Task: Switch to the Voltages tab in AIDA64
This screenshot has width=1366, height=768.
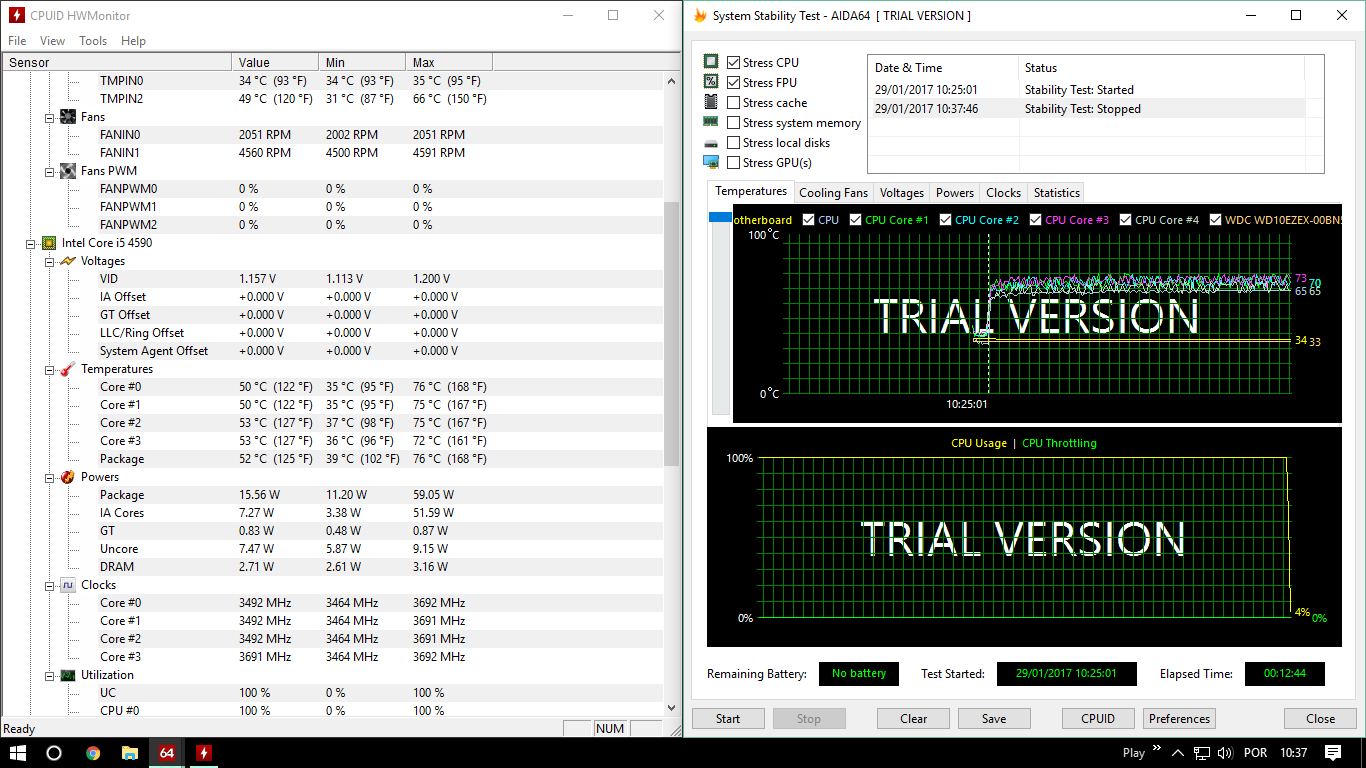Action: tap(902, 193)
